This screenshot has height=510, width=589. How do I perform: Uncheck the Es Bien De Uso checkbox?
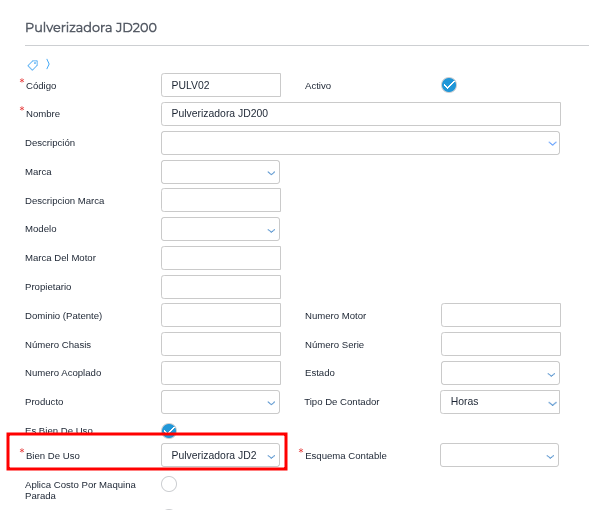coord(169,430)
